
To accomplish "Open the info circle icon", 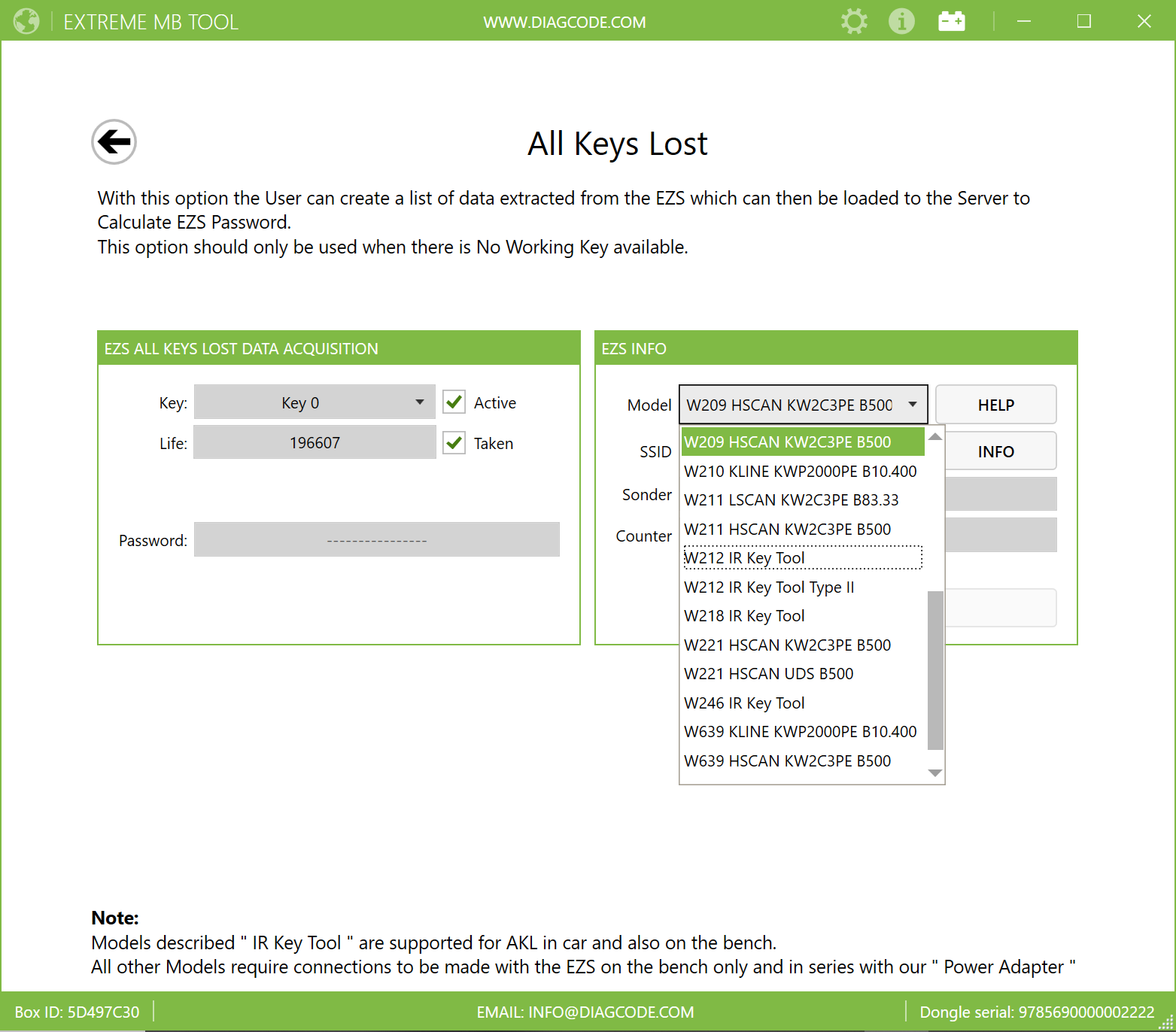I will 901,21.
